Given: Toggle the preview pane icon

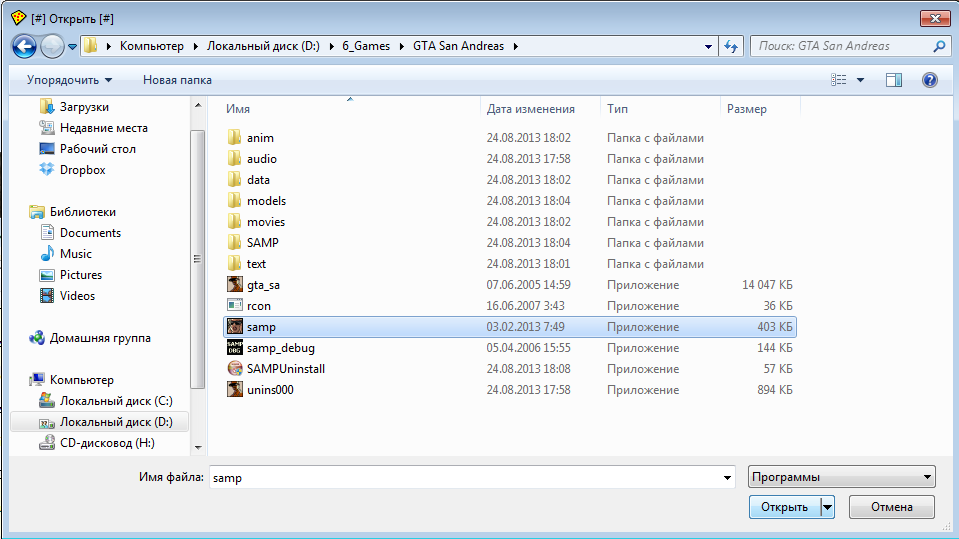Looking at the screenshot, I should 894,80.
